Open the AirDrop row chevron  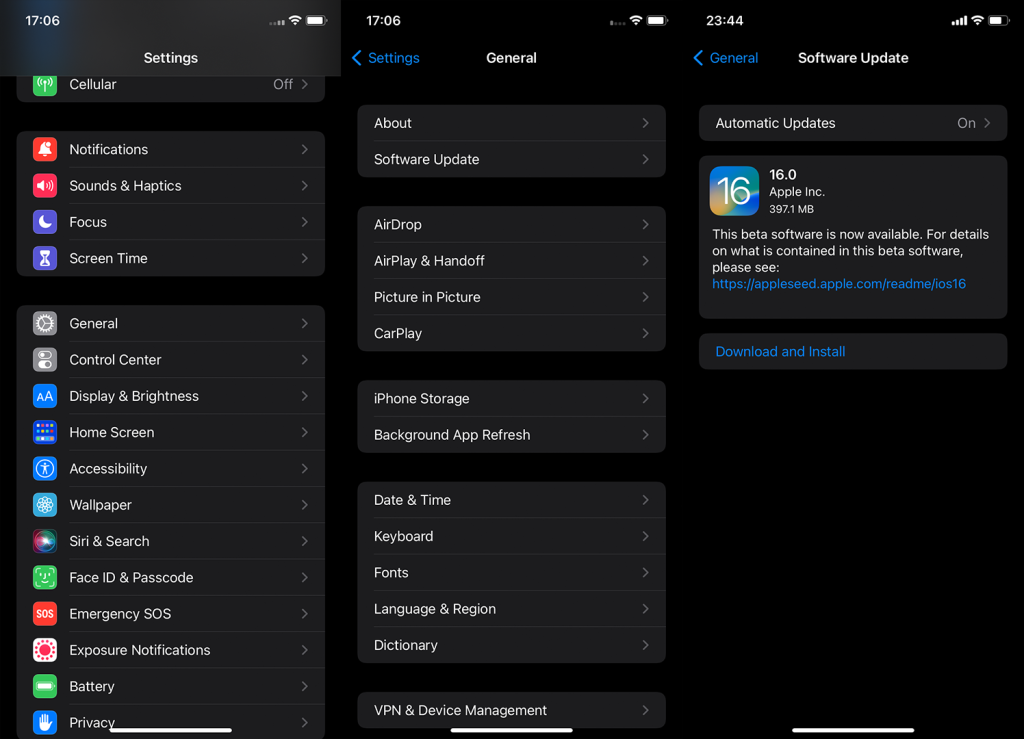click(645, 225)
